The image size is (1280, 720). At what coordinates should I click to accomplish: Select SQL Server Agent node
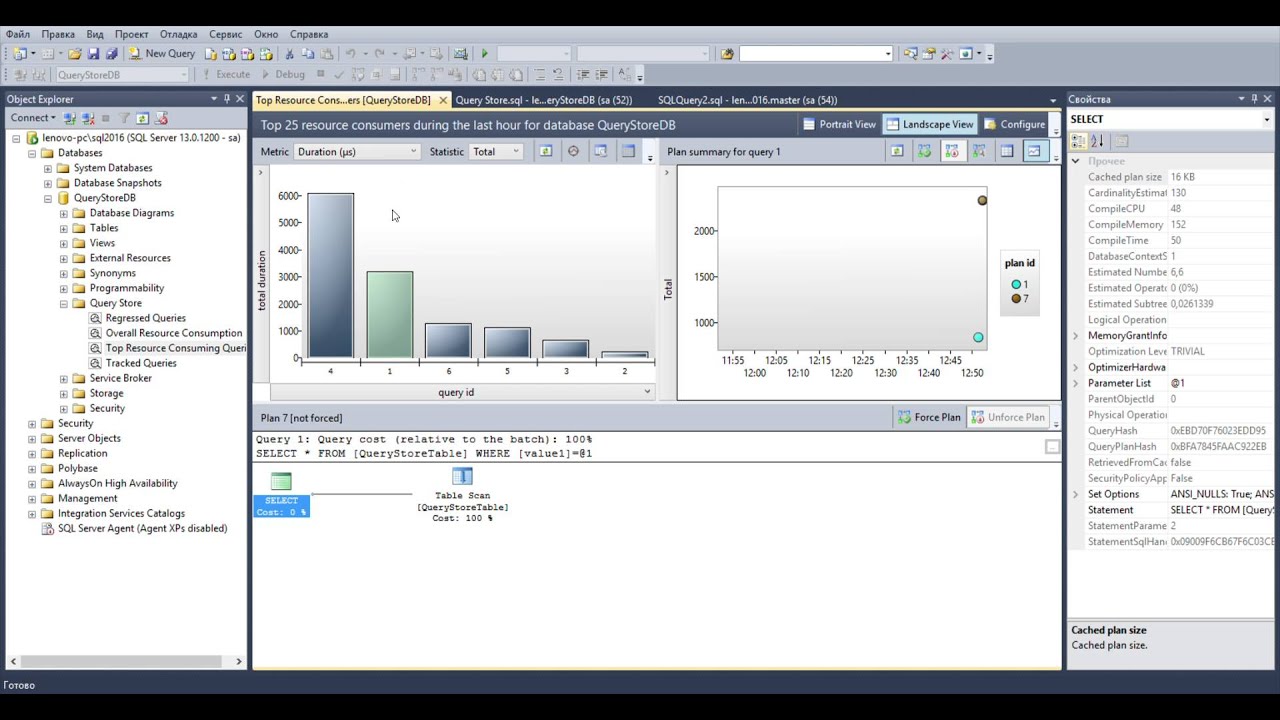pos(142,528)
